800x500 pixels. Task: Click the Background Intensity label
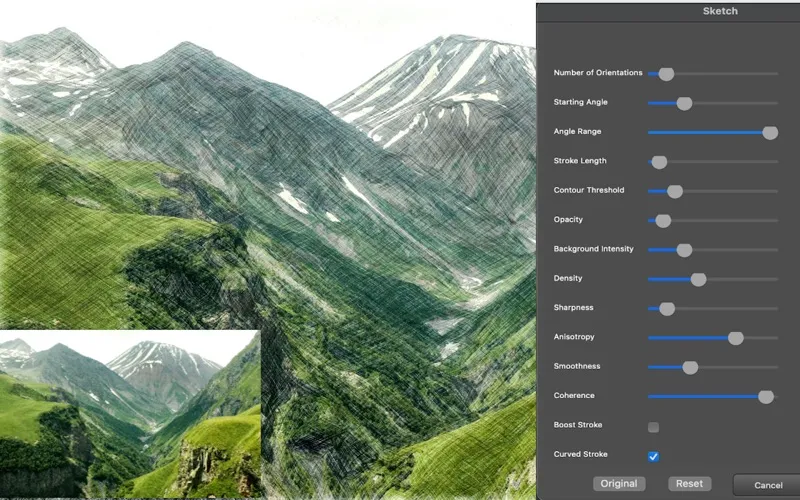tap(593, 248)
